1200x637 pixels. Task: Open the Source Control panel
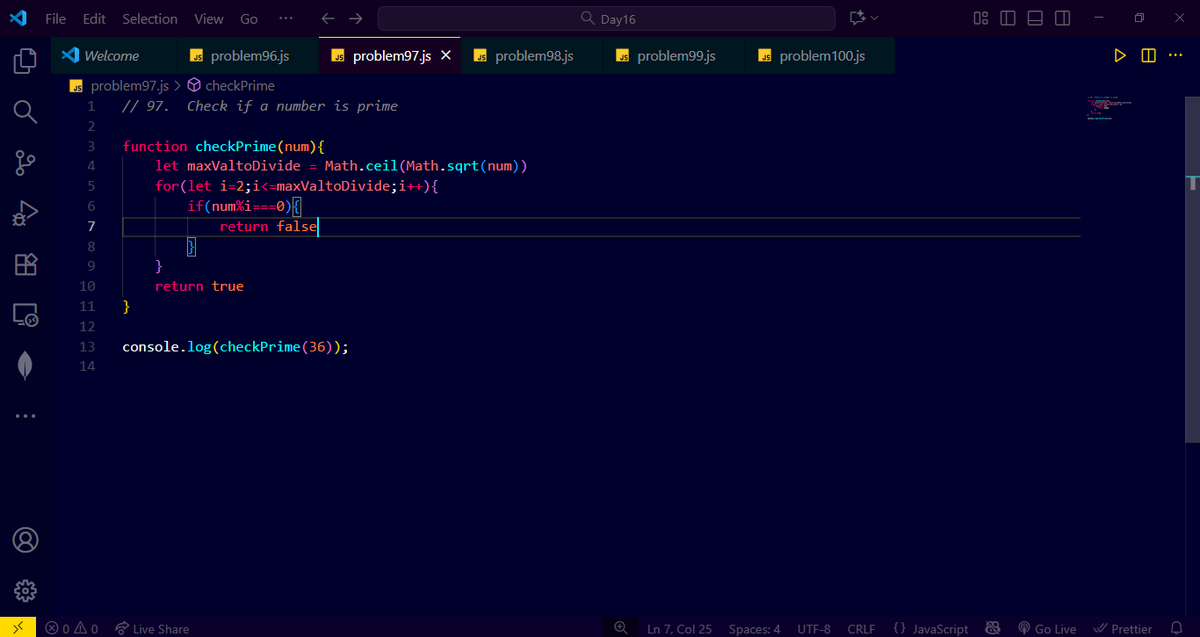25,162
